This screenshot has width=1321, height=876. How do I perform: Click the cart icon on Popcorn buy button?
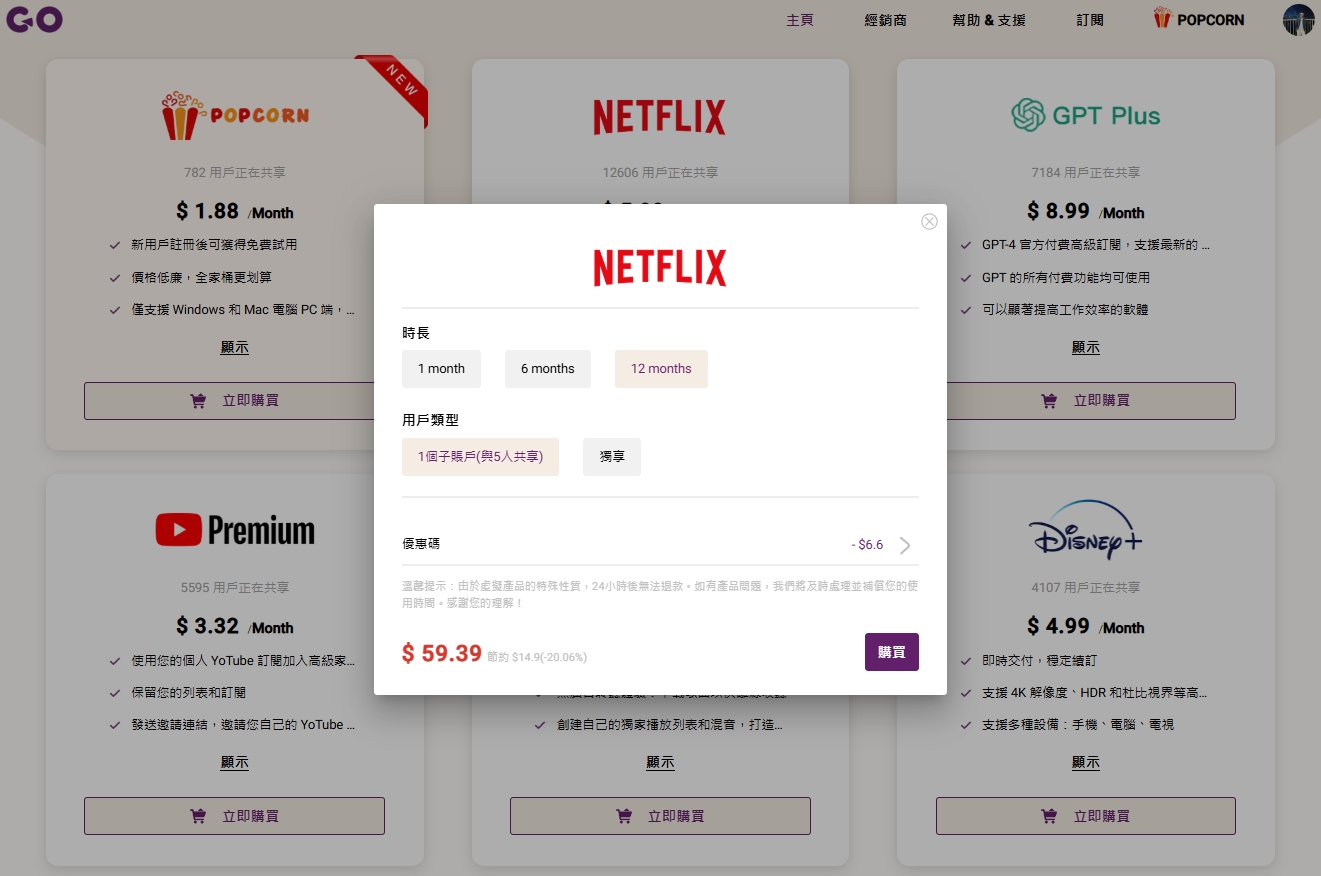(198, 400)
